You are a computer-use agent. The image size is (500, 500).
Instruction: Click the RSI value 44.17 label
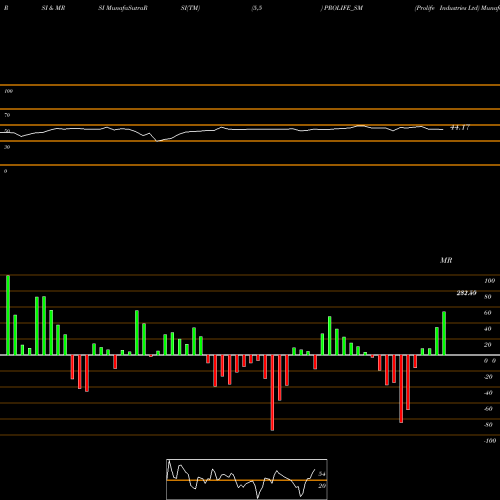[460, 128]
